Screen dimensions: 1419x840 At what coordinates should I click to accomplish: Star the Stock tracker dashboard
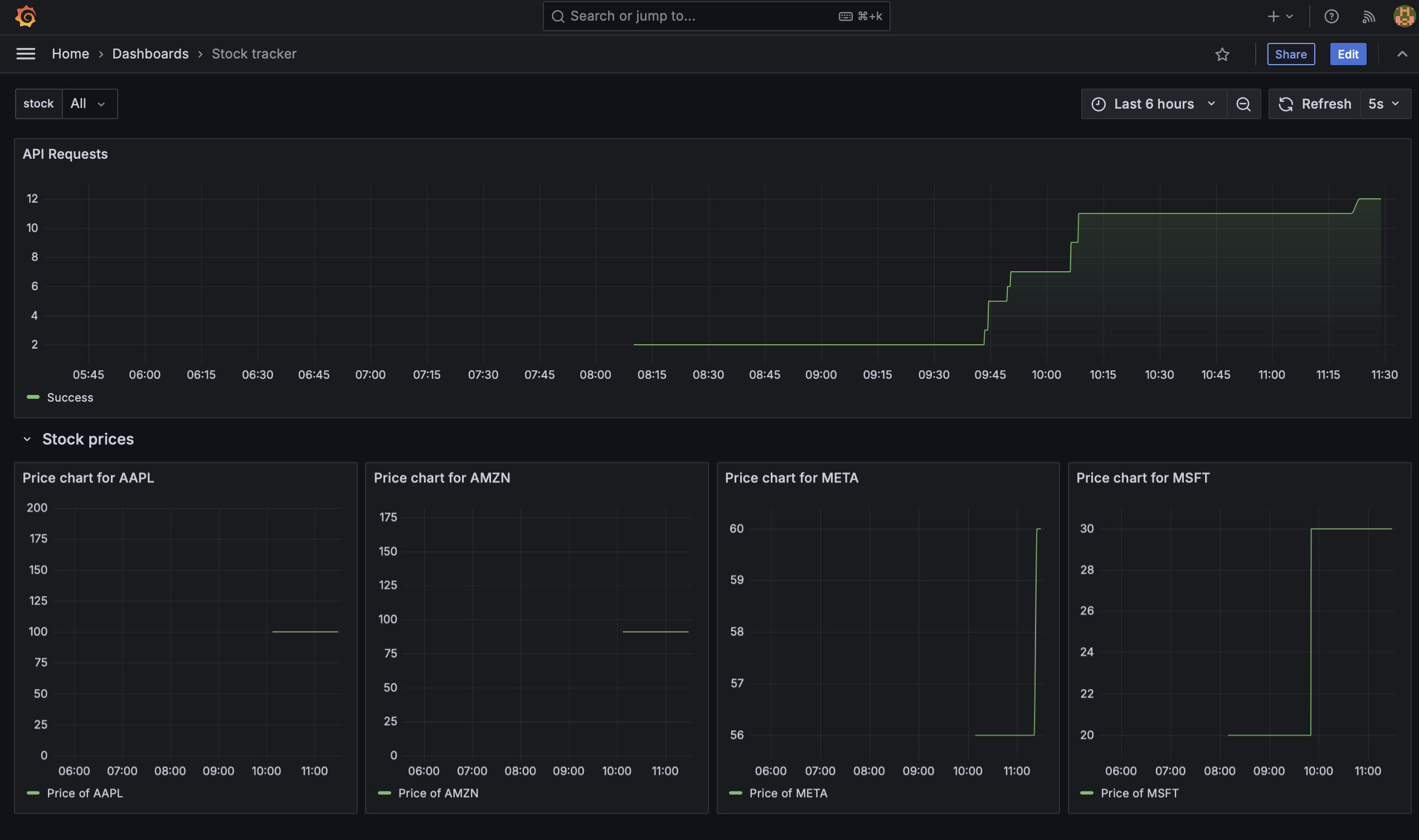tap(1222, 55)
